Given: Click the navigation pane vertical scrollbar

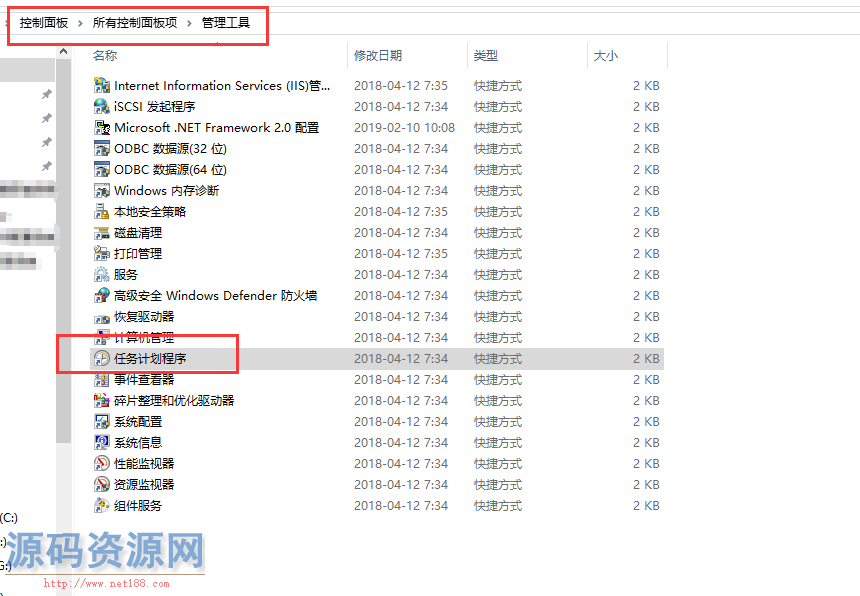Looking at the screenshot, I should tap(64, 300).
